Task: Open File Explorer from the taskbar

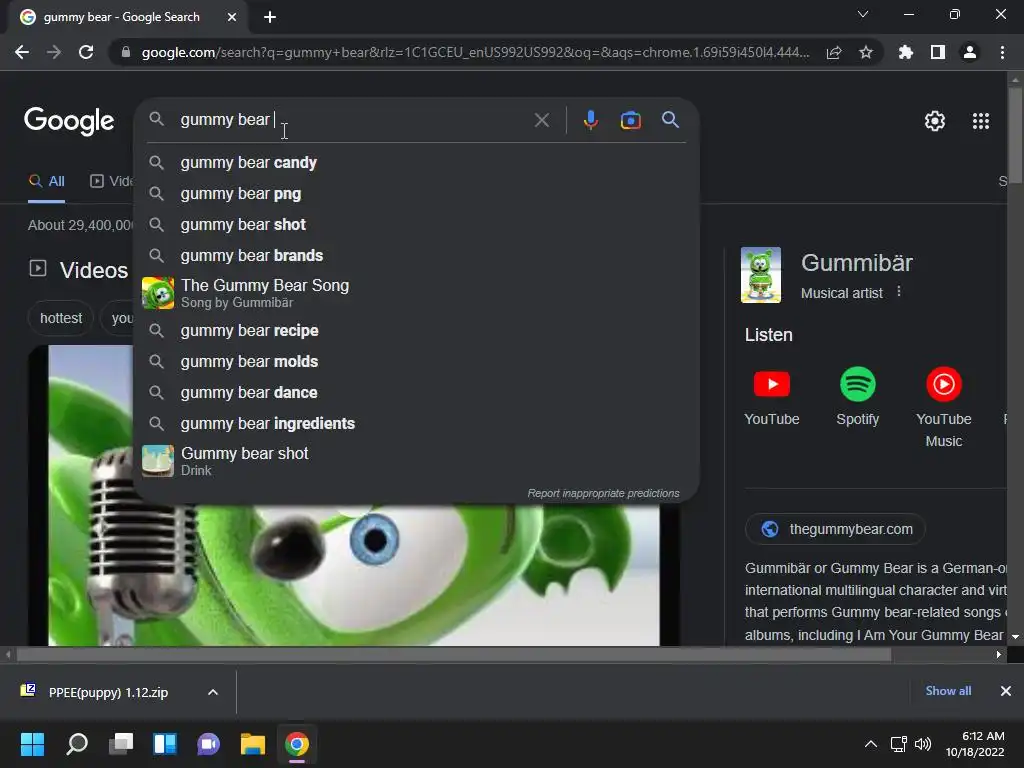Action: pos(253,744)
